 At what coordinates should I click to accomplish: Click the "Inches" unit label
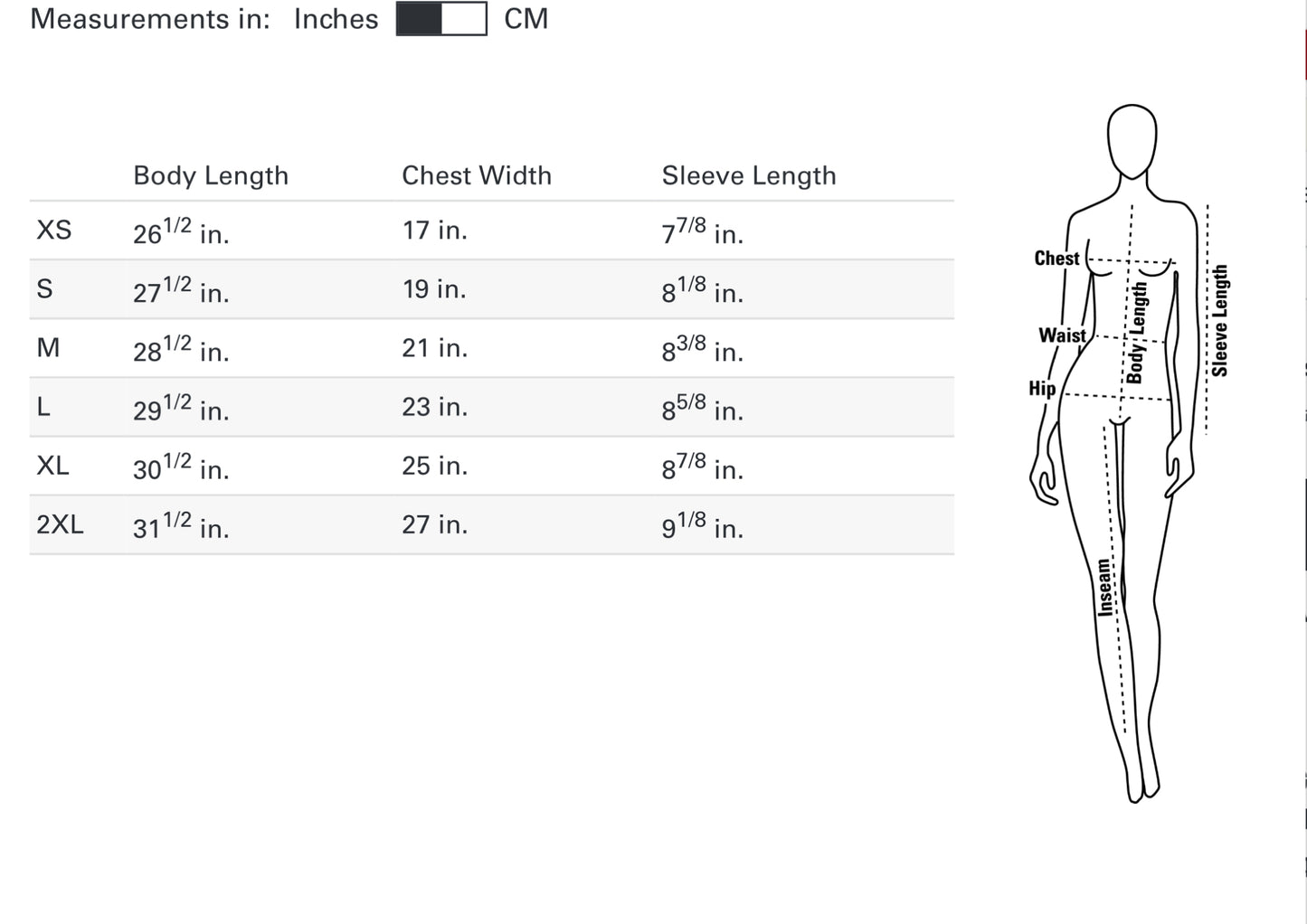click(x=336, y=19)
